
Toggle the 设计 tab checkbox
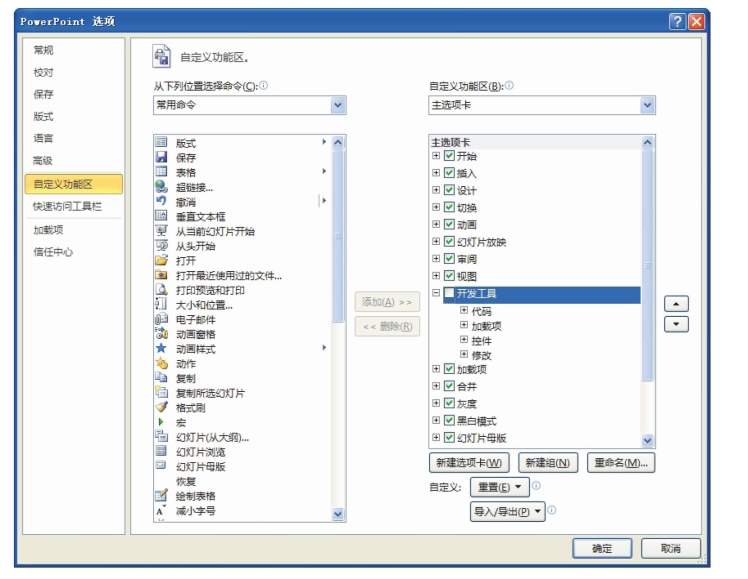click(x=449, y=190)
